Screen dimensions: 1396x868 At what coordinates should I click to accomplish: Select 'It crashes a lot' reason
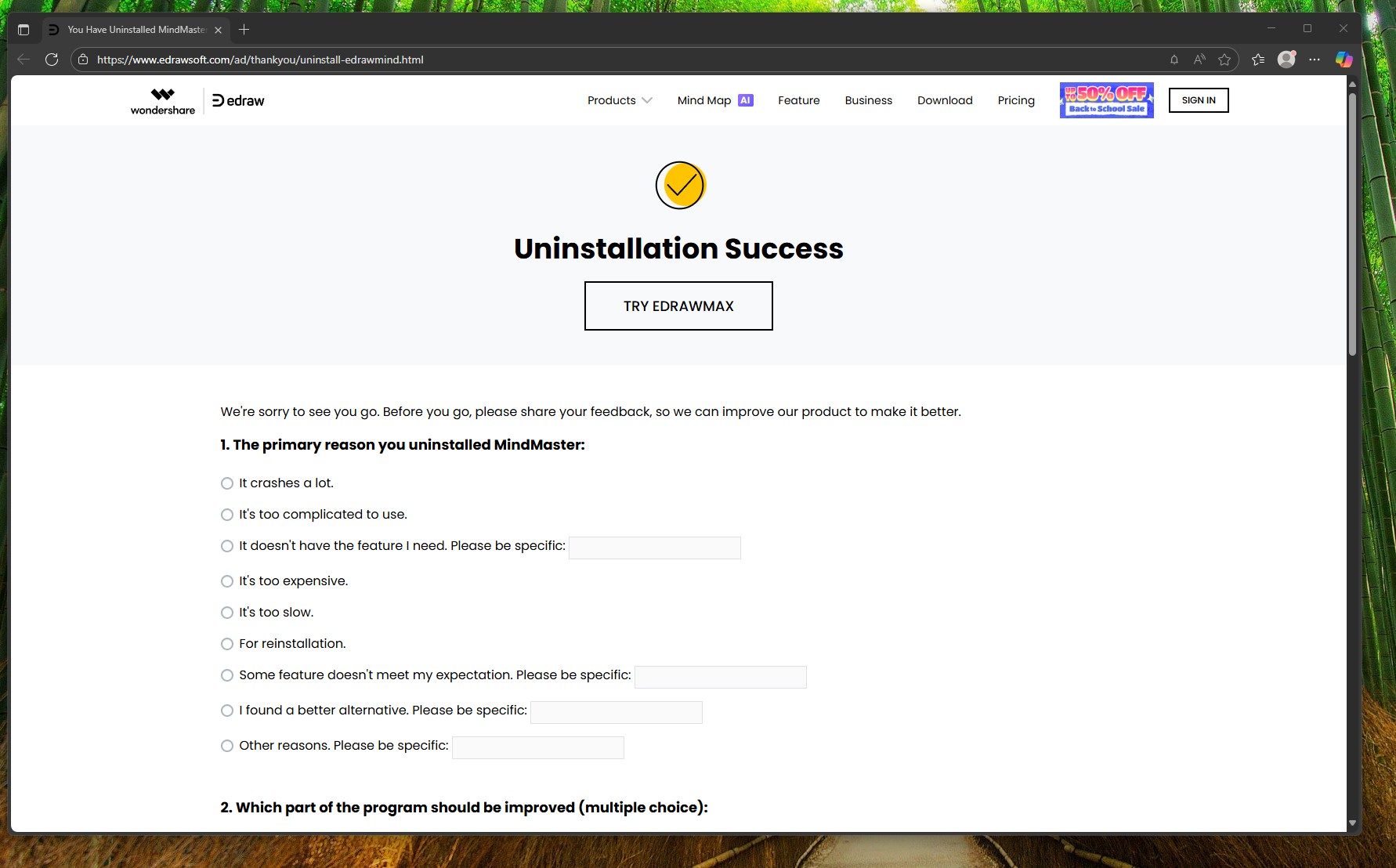point(227,483)
